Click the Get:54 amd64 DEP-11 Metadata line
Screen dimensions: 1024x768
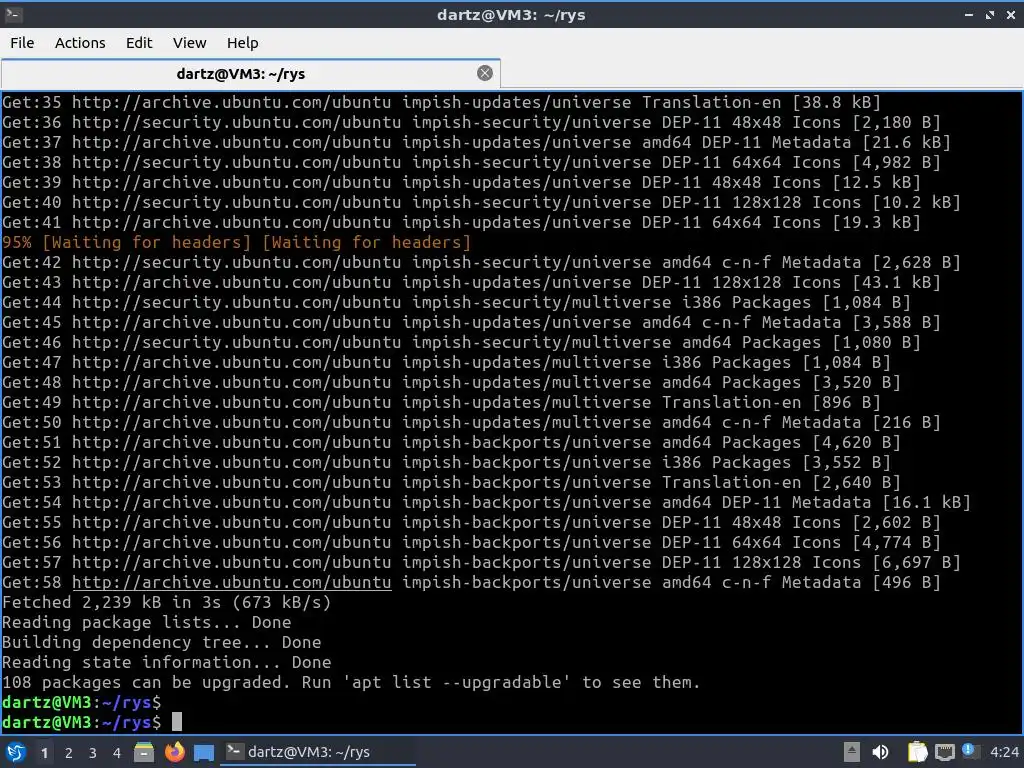coord(487,502)
